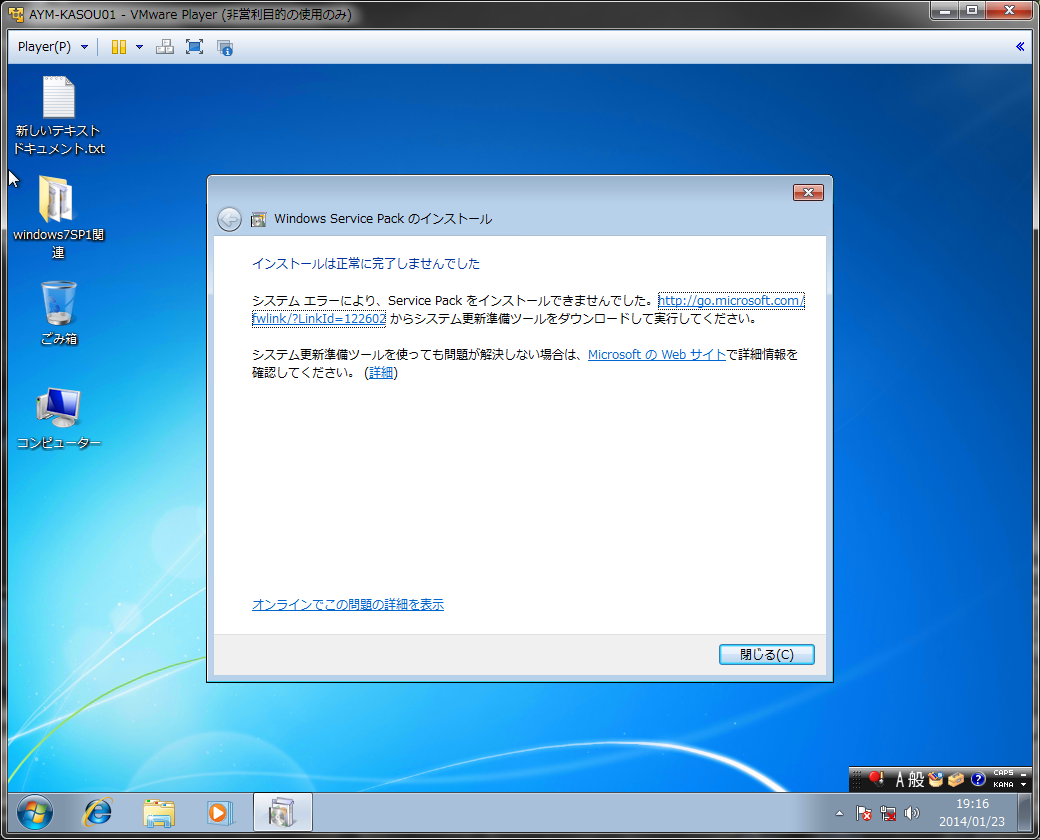Click the 閉じる(C) button
The width and height of the screenshot is (1040, 840).
(x=767, y=654)
